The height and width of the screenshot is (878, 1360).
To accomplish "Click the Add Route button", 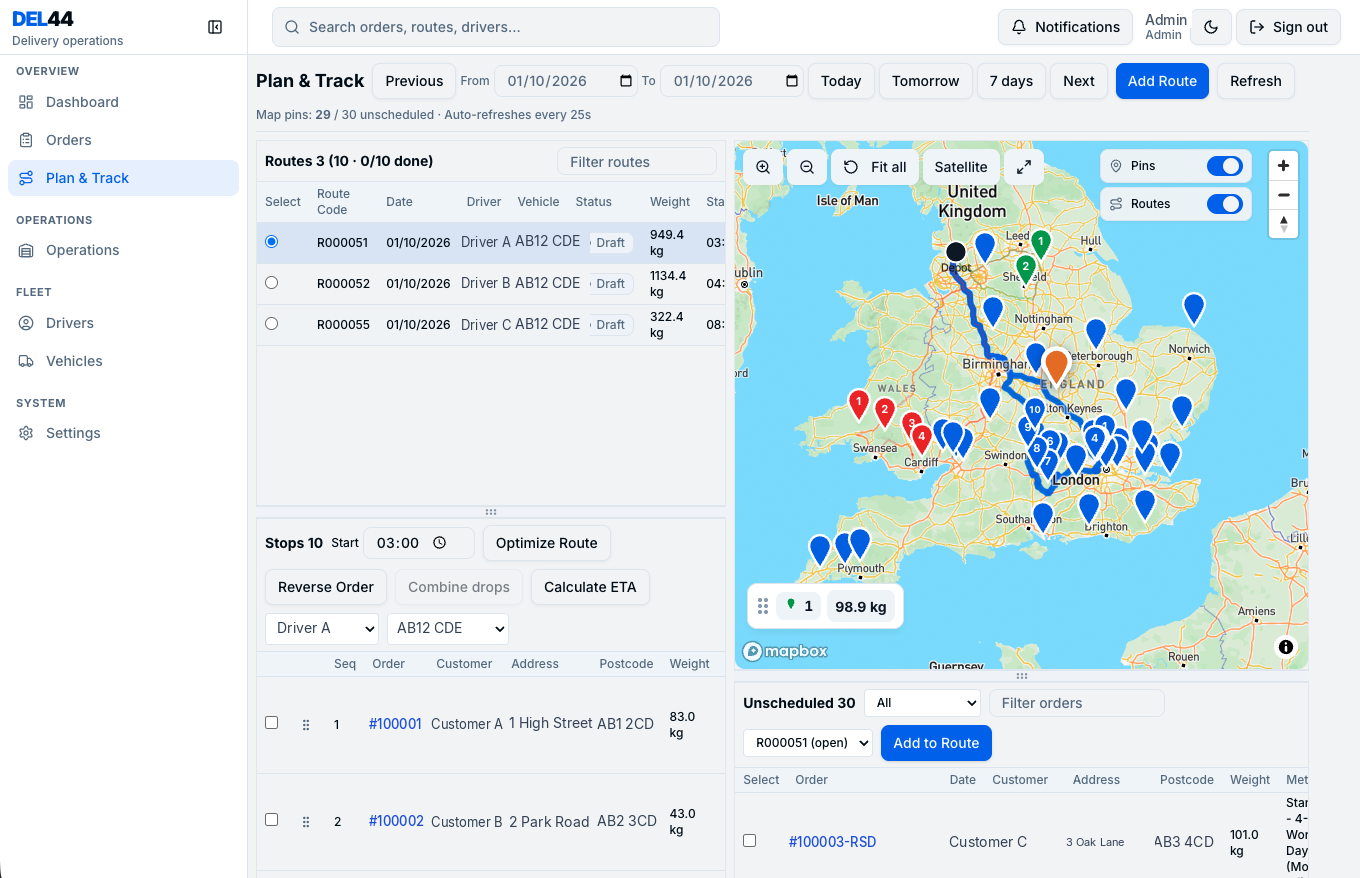I will [x=1162, y=81].
